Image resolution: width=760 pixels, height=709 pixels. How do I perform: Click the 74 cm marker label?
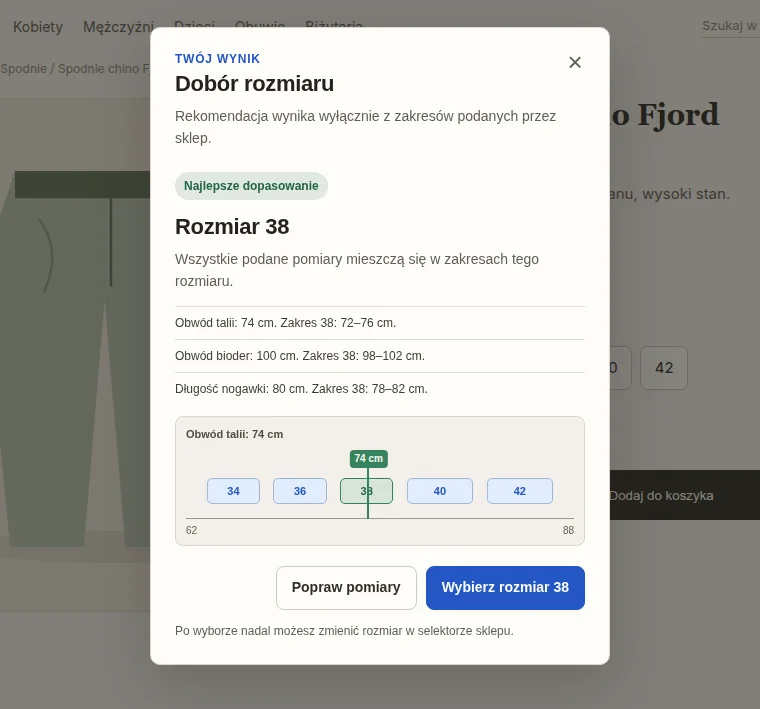pos(368,458)
